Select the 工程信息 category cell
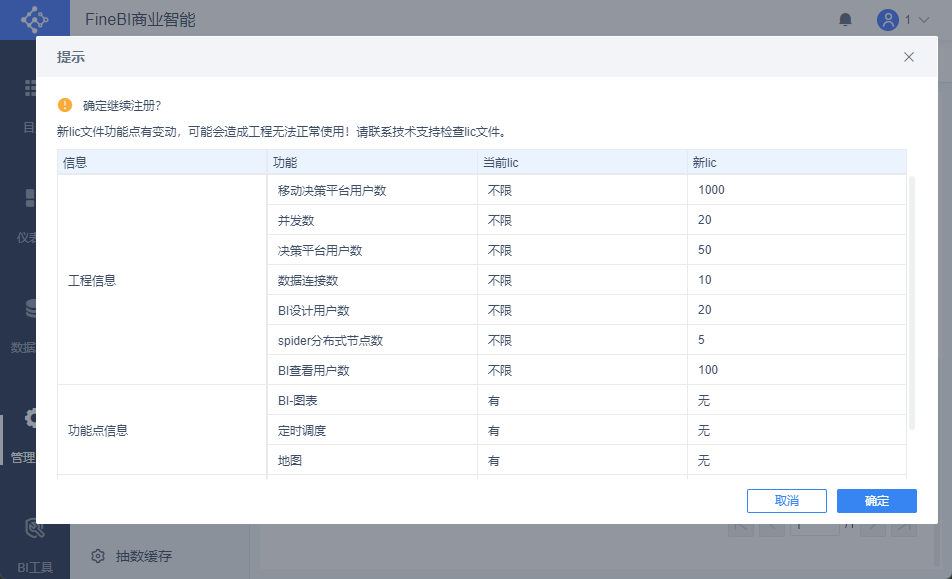Viewport: 952px width, 579px height. 92,280
